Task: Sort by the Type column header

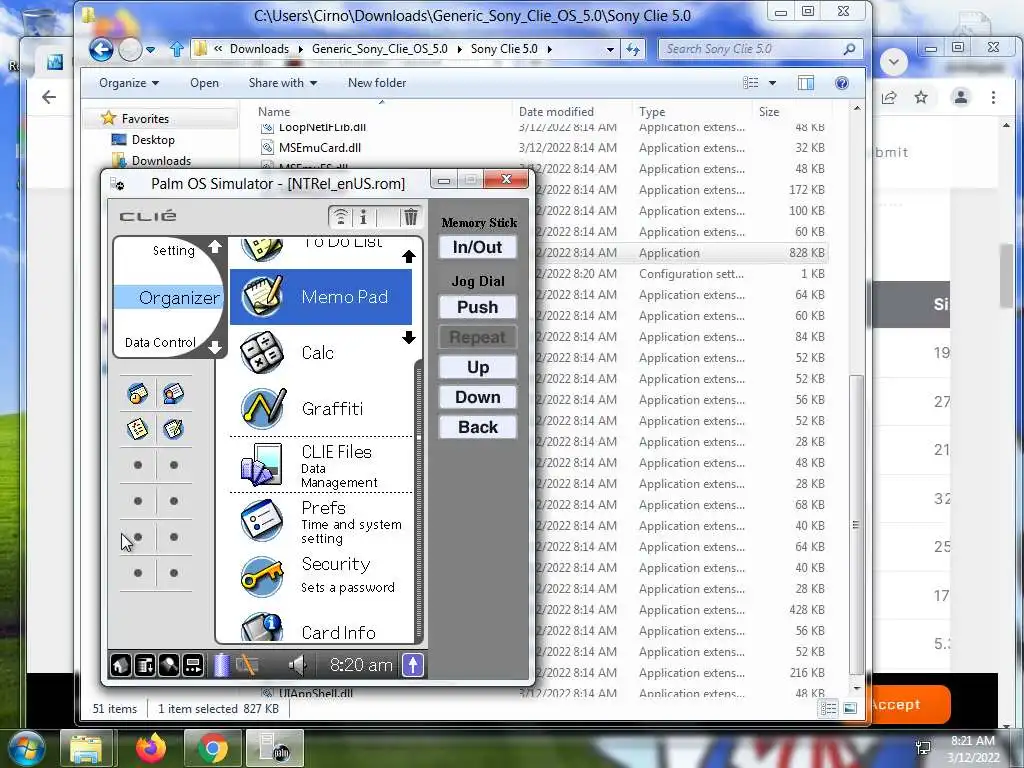Action: (652, 112)
